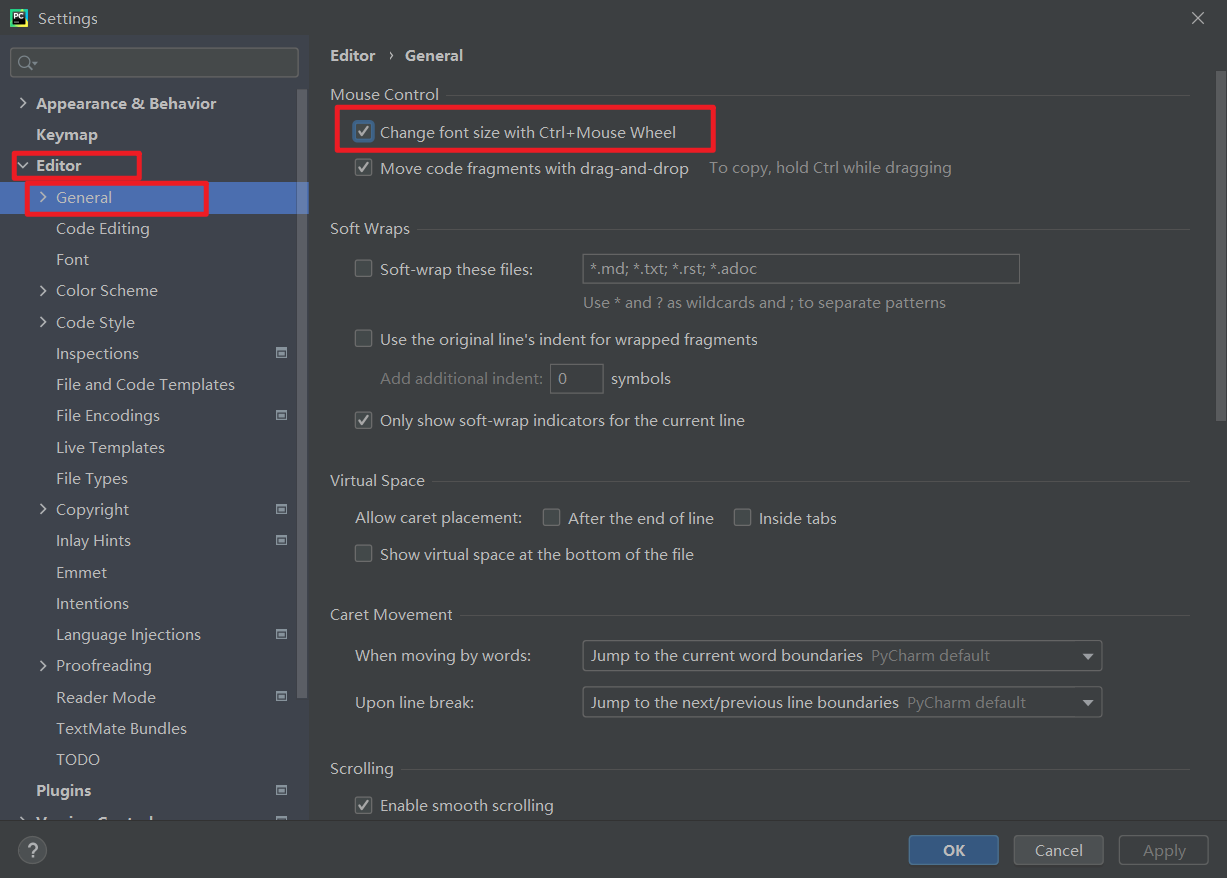Expand the Proofreading tree node
This screenshot has height=878, width=1227.
tap(43, 665)
